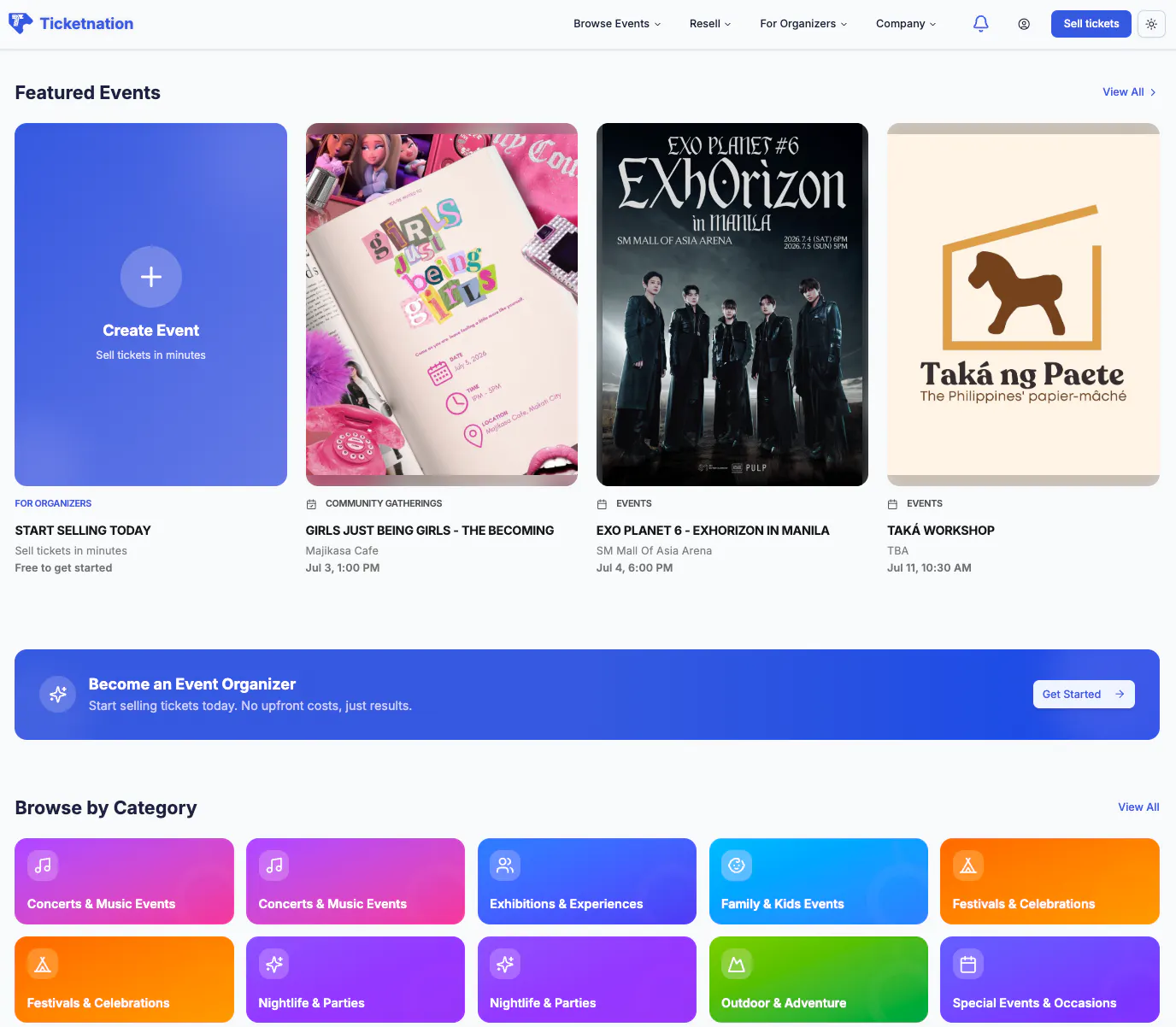Click the Majikasa Cafe venue text

(342, 551)
